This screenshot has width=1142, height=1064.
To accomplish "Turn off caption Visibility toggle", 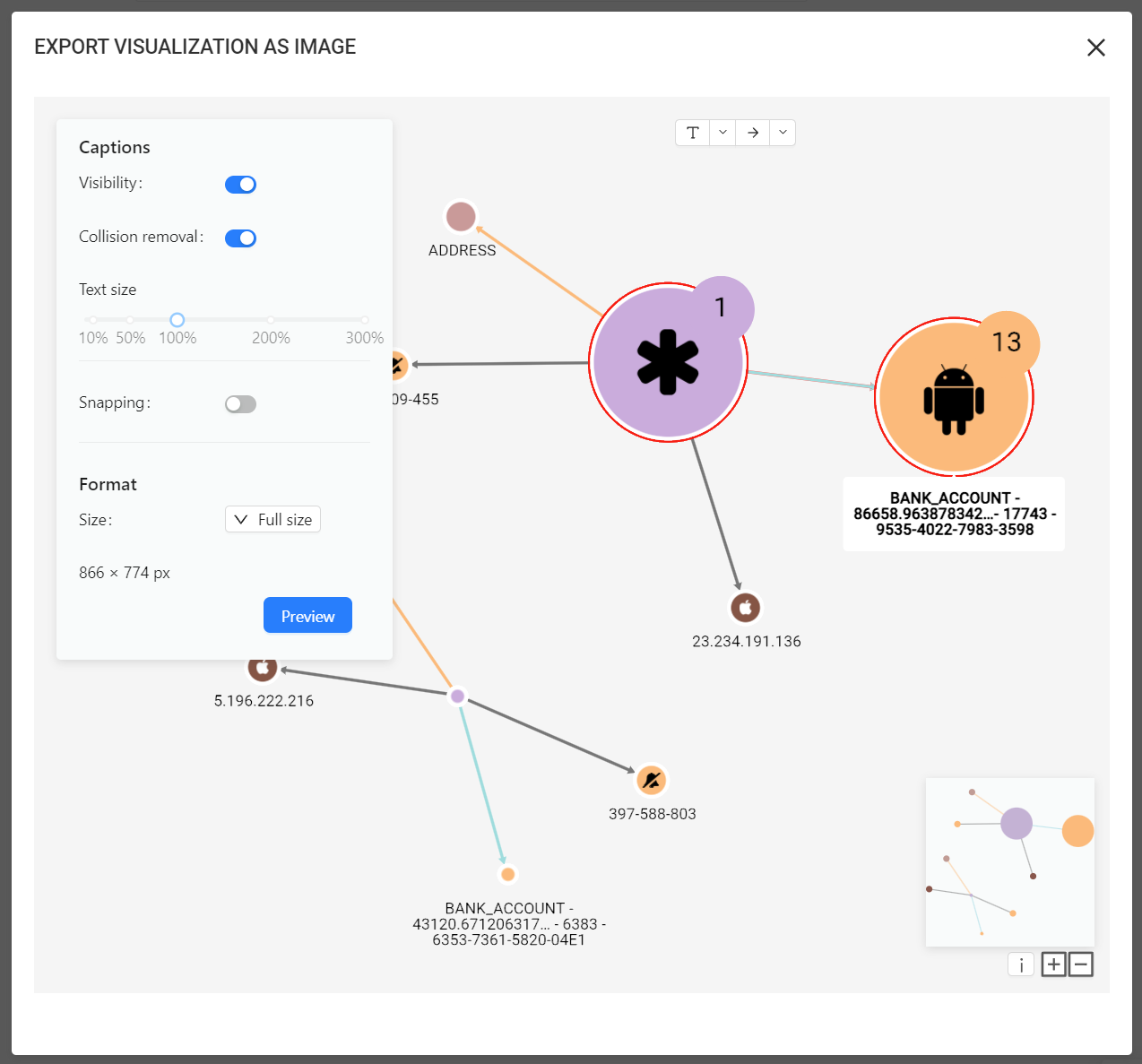I will point(240,185).
